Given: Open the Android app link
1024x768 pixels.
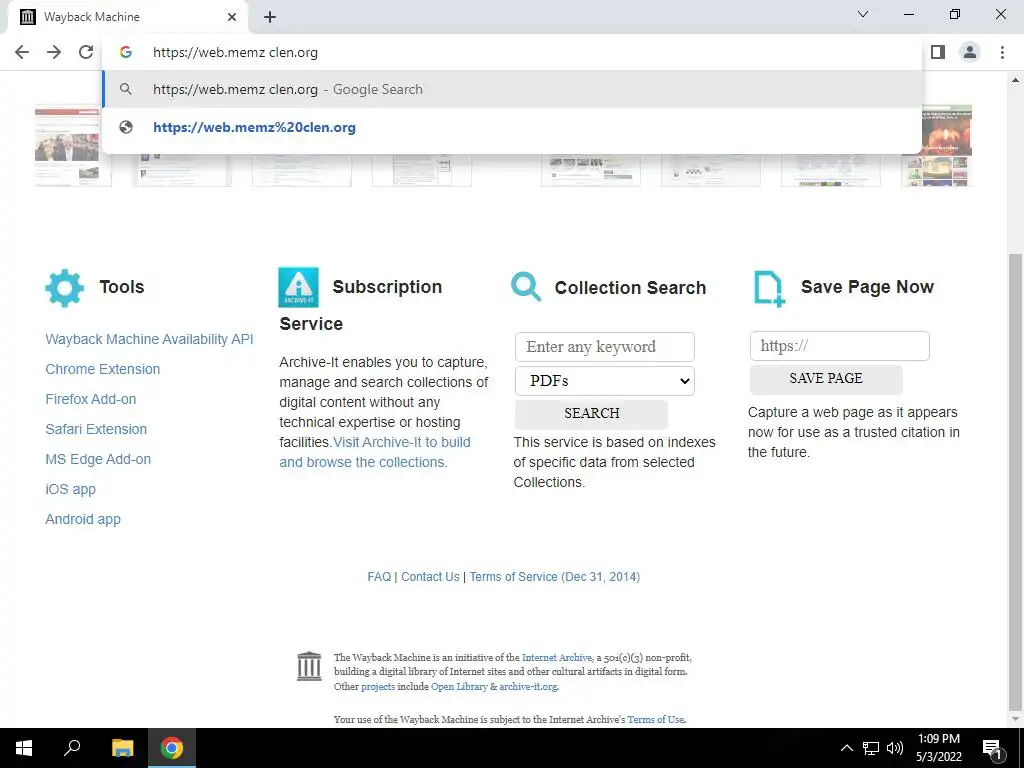Looking at the screenshot, I should 83,519.
